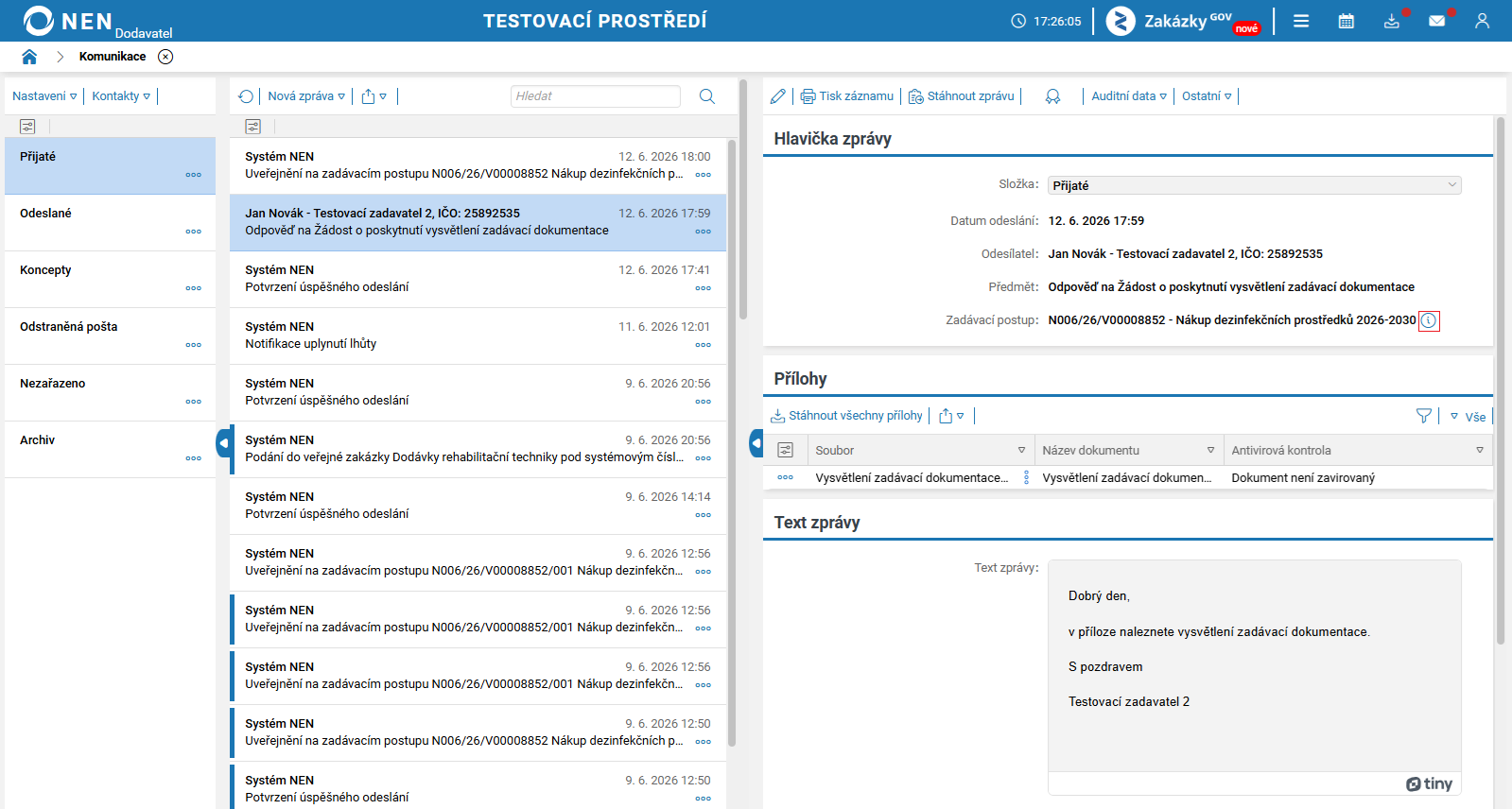Open the Nastavení dropdown

click(44, 96)
